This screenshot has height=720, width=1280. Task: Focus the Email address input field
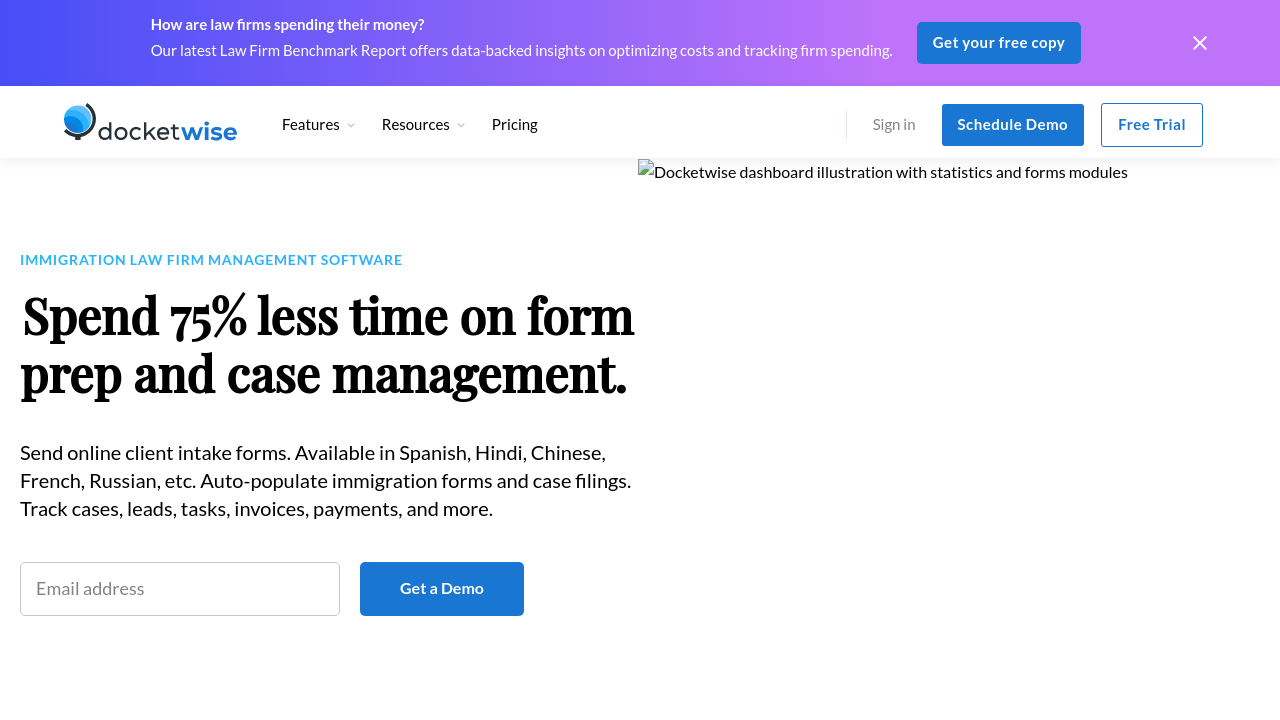click(180, 589)
